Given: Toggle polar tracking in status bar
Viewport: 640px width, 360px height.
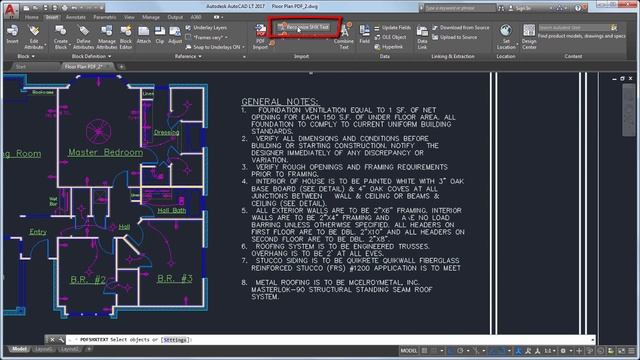Looking at the screenshot, I should pos(460,351).
